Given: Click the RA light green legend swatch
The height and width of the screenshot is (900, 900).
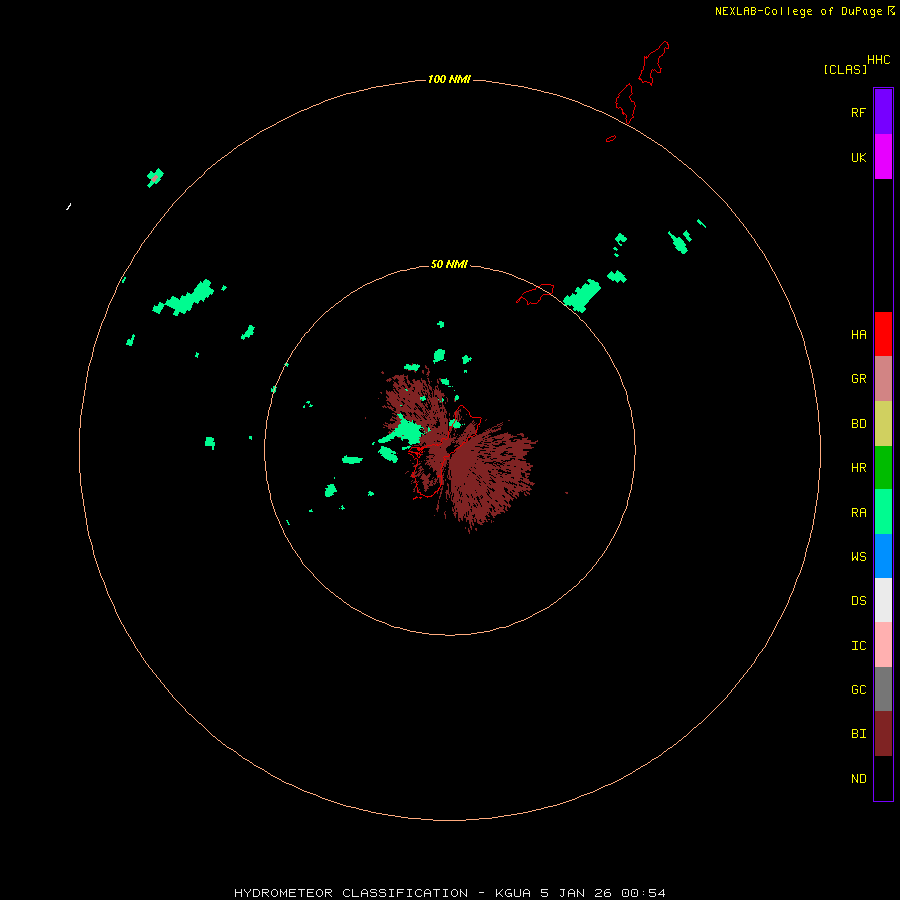Looking at the screenshot, I should (883, 512).
